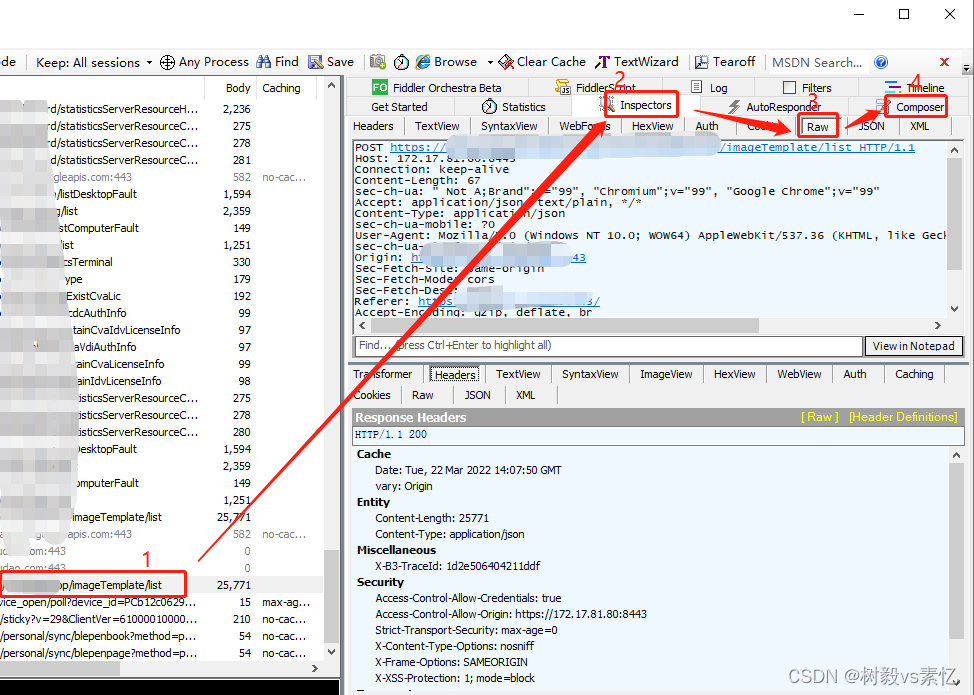The width and height of the screenshot is (974, 695).
Task: Select request Raw inspector tab
Action: [817, 126]
